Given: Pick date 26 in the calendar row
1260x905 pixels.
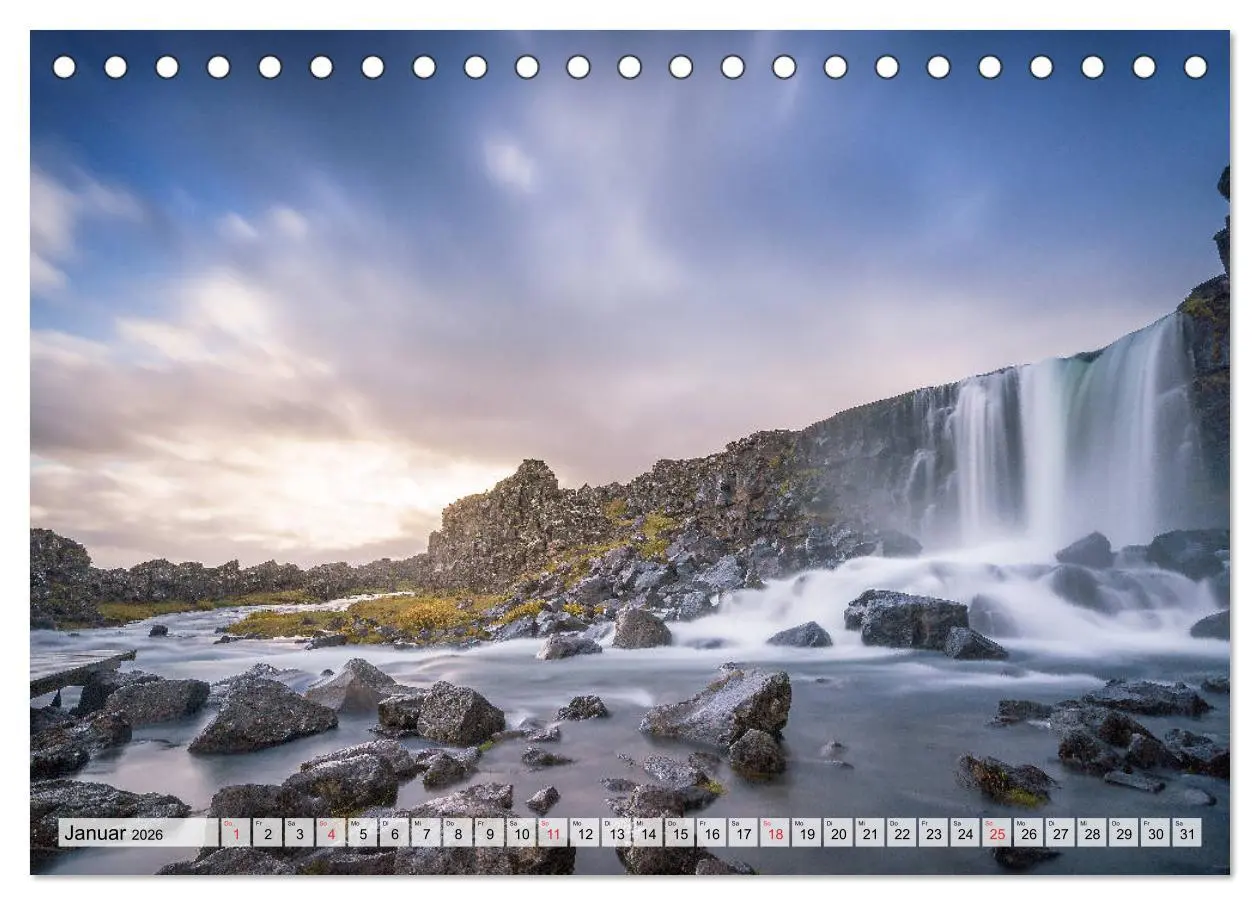Looking at the screenshot, I should point(1028,833).
